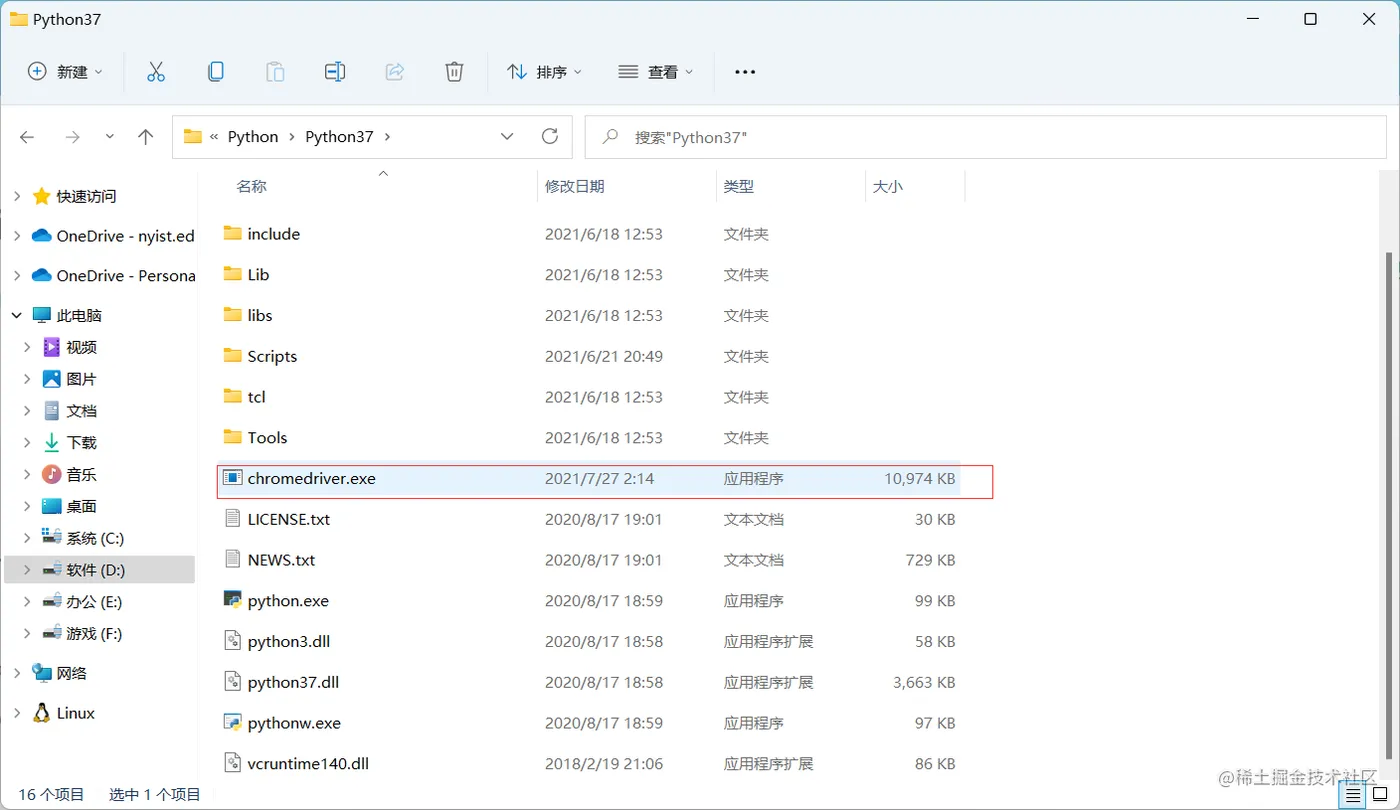Click the 2018/2/19 21:06 date cell
The image size is (1400, 810).
pos(603,763)
